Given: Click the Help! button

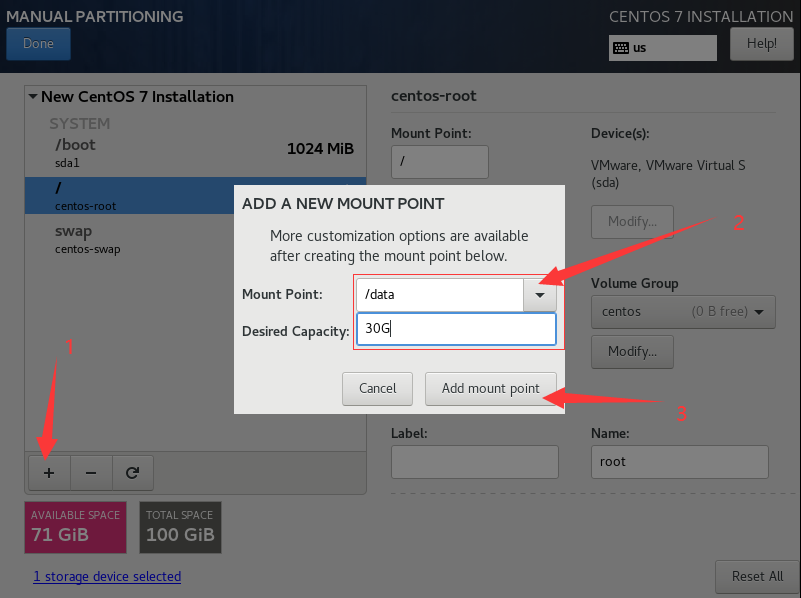Looking at the screenshot, I should point(761,43).
